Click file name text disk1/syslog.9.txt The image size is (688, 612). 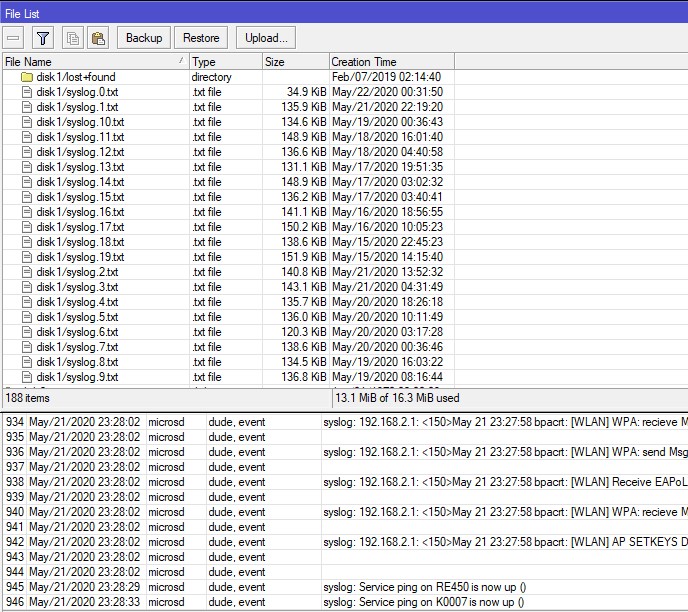(x=77, y=377)
